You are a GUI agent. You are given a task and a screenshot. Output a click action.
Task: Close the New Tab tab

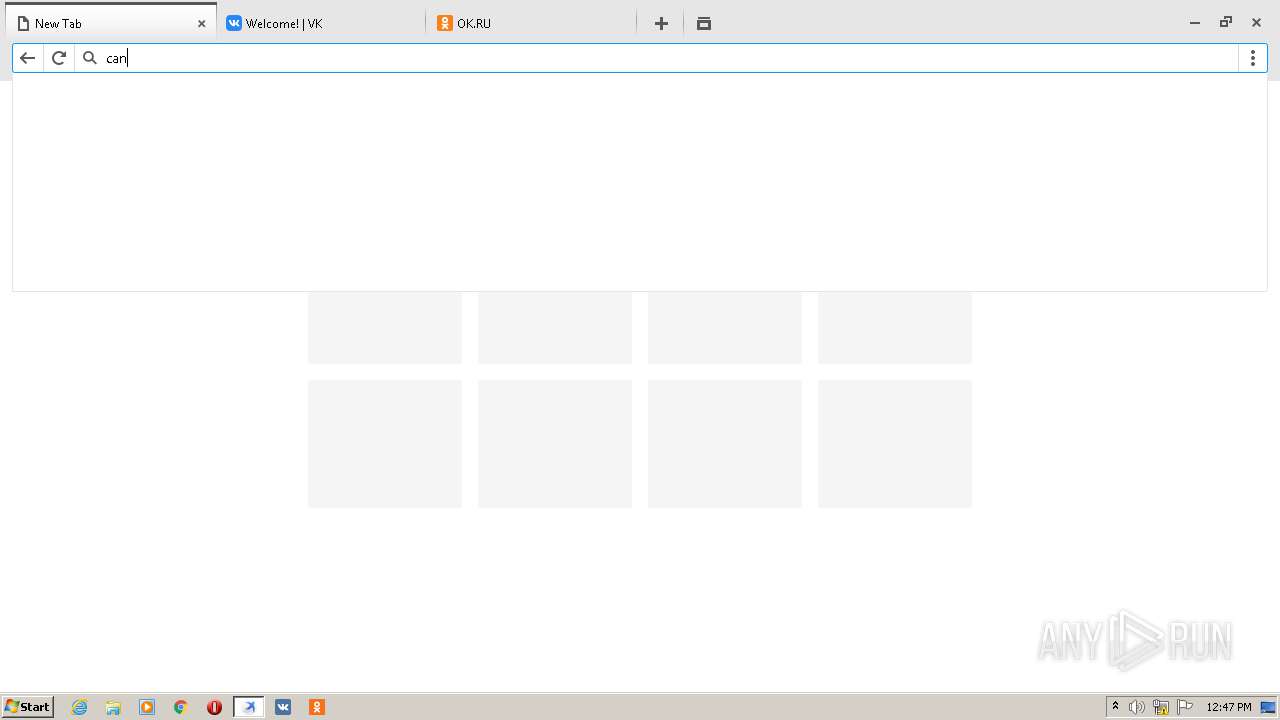tap(201, 23)
